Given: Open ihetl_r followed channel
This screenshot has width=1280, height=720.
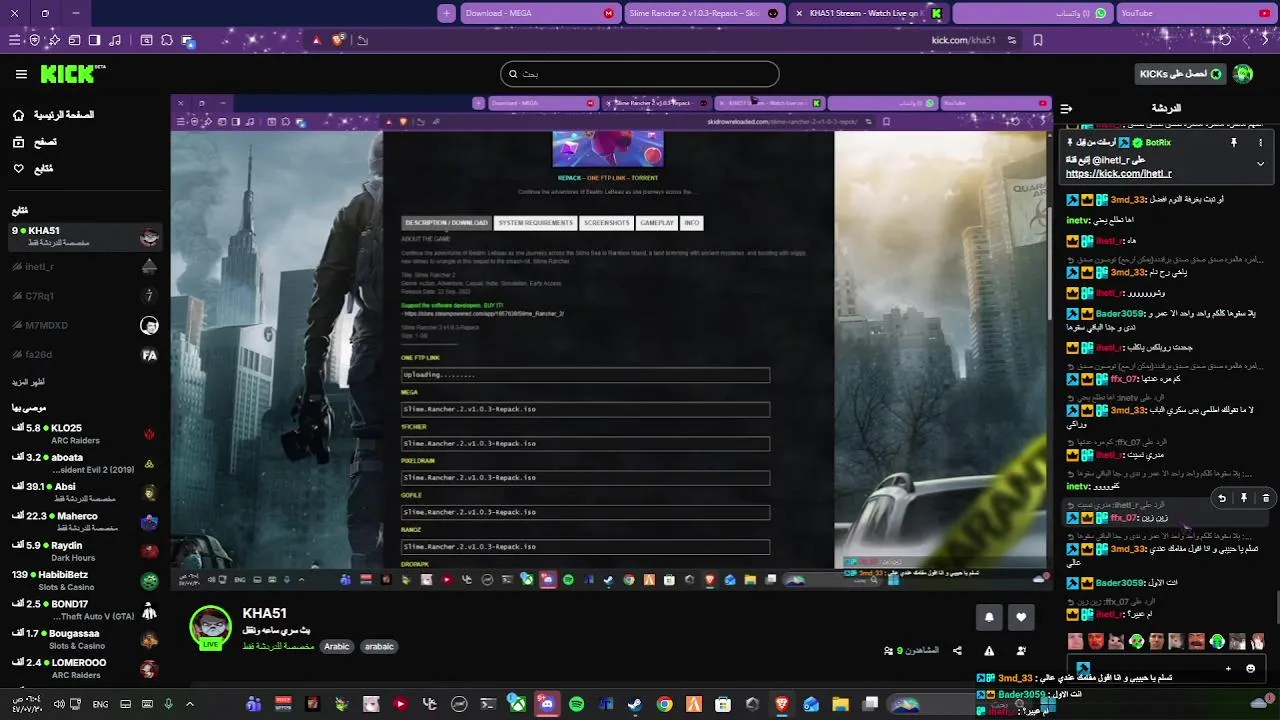Looking at the screenshot, I should (85, 267).
